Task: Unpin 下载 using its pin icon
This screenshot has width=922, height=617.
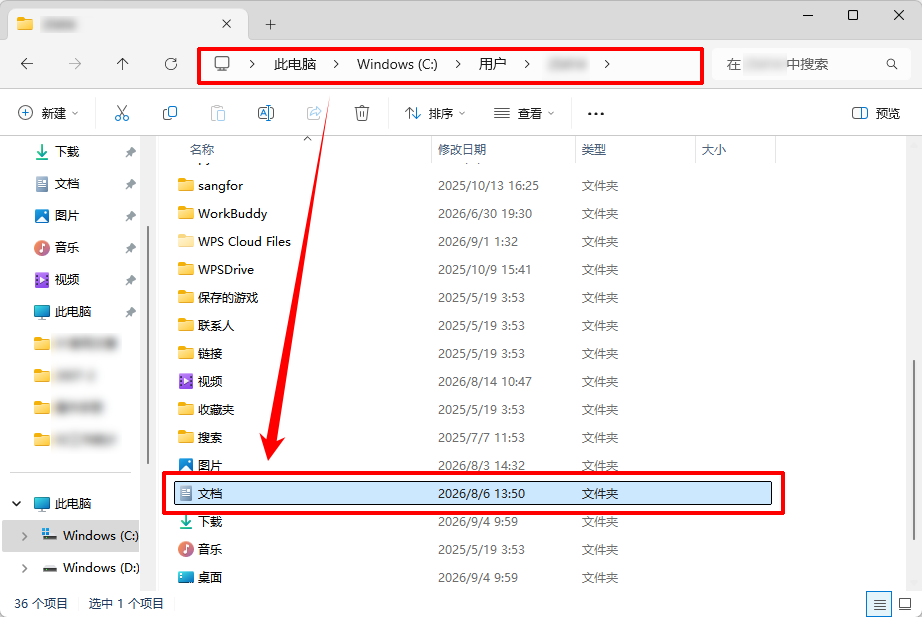Action: (131, 152)
